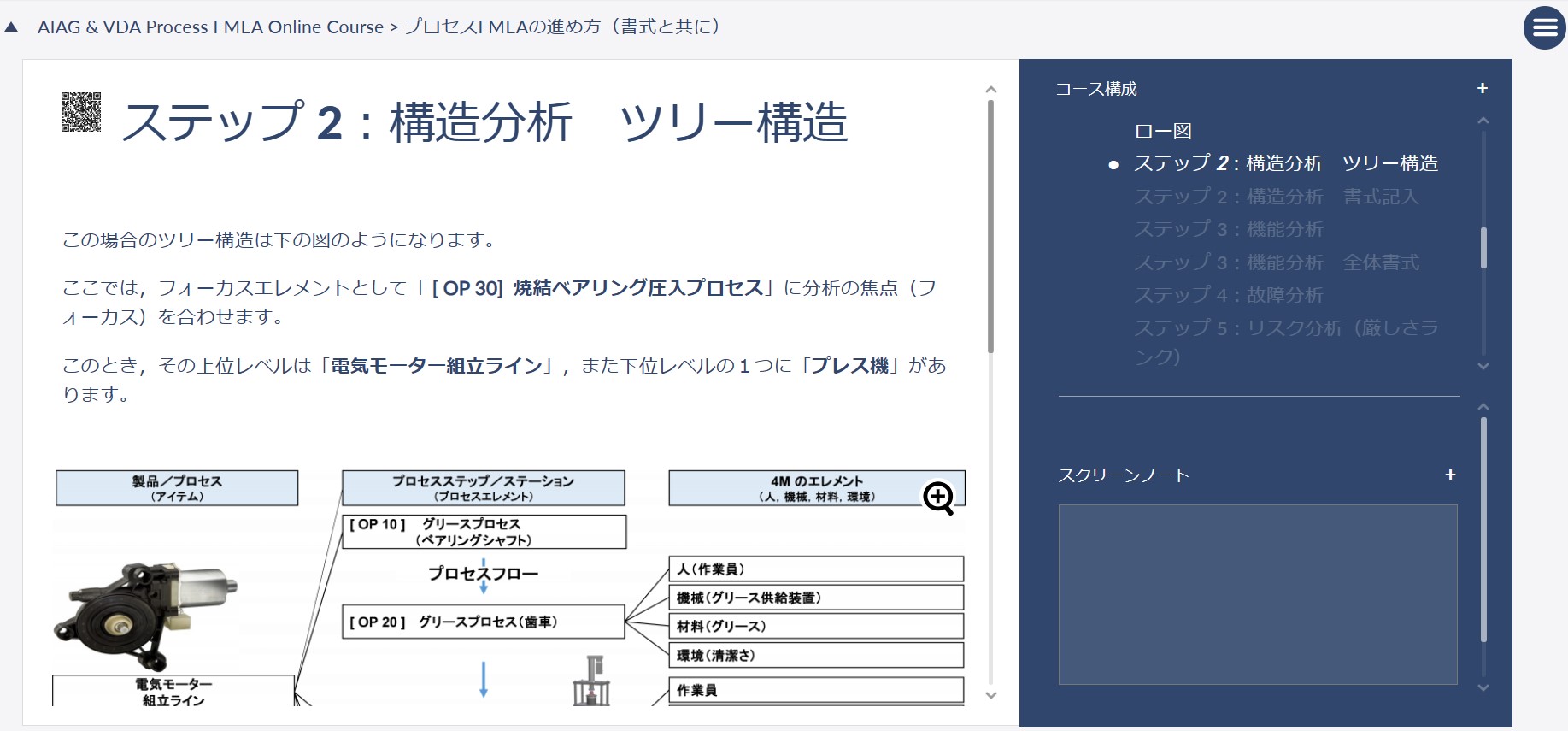Image resolution: width=1568 pixels, height=731 pixels.
Task: Click the 製品／プロセス header box in diagram
Action: coord(177,488)
